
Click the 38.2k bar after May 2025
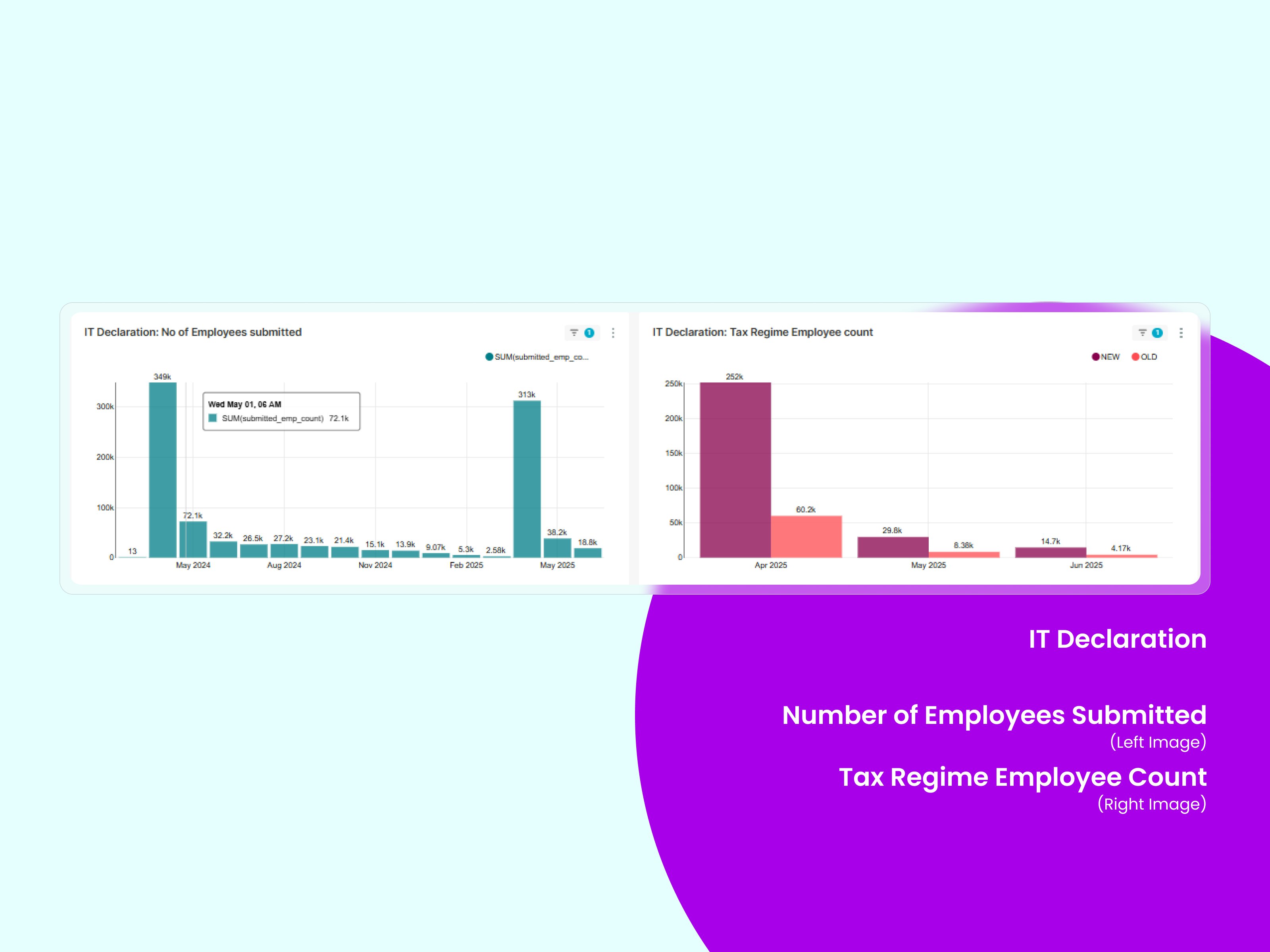pyautogui.click(x=558, y=548)
